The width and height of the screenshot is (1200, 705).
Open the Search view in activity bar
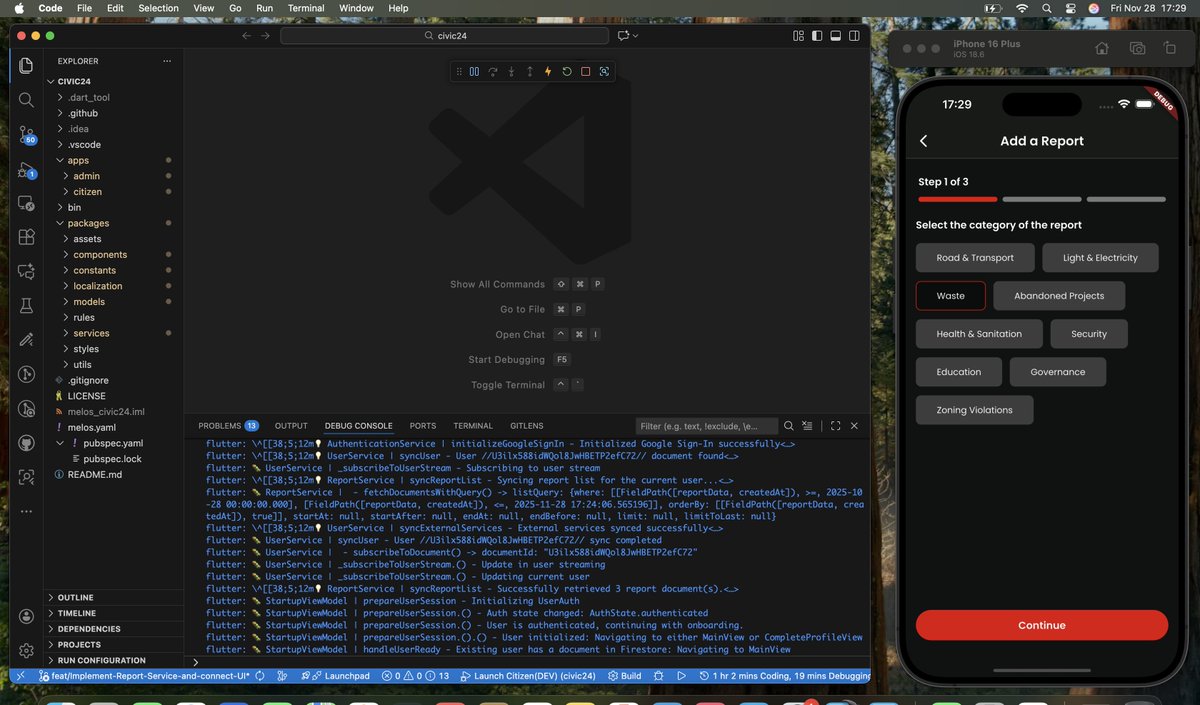(26, 100)
